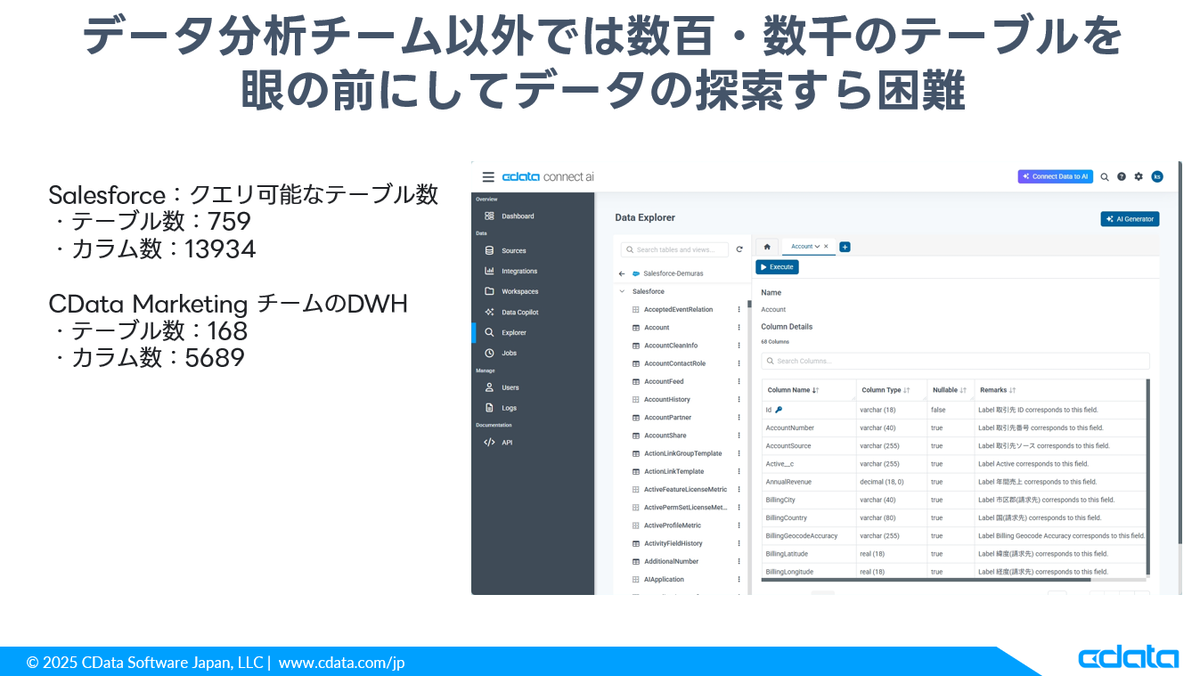
Task: Select the ActionLinkGroupTemplate table
Action: point(682,454)
